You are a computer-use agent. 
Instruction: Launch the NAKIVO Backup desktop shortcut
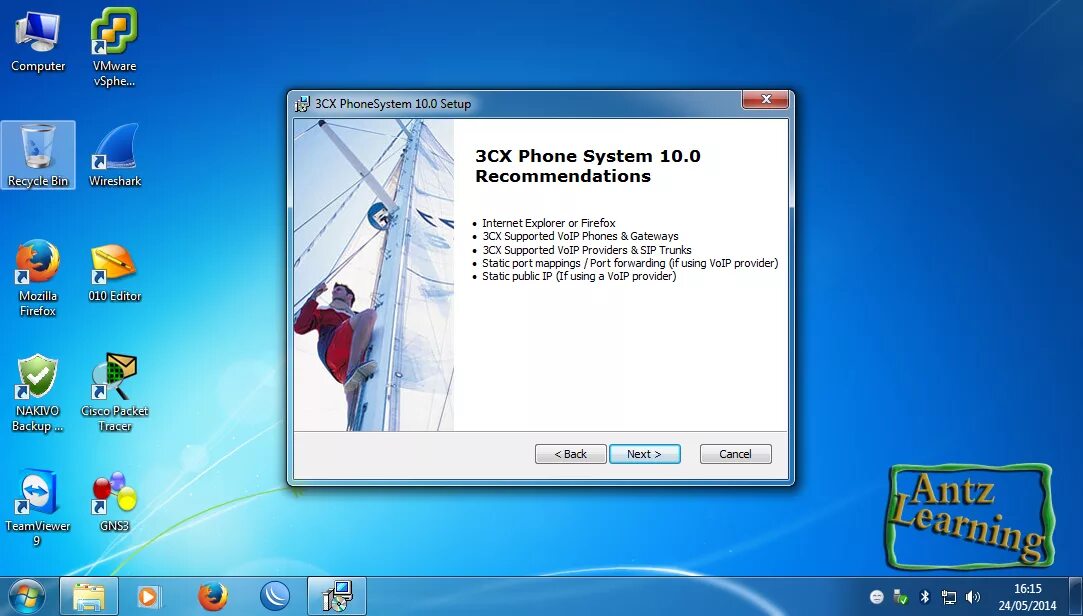38,393
